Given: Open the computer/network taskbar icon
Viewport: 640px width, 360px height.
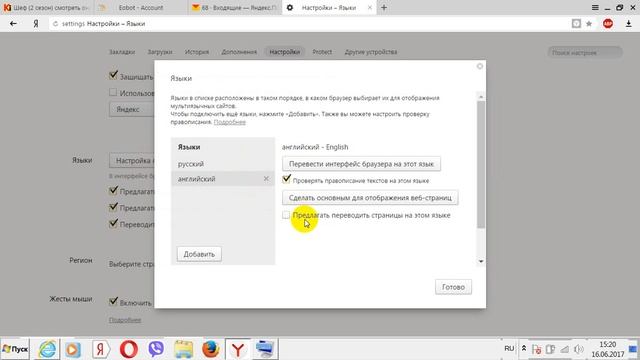Looking at the screenshot, I should point(264,349).
